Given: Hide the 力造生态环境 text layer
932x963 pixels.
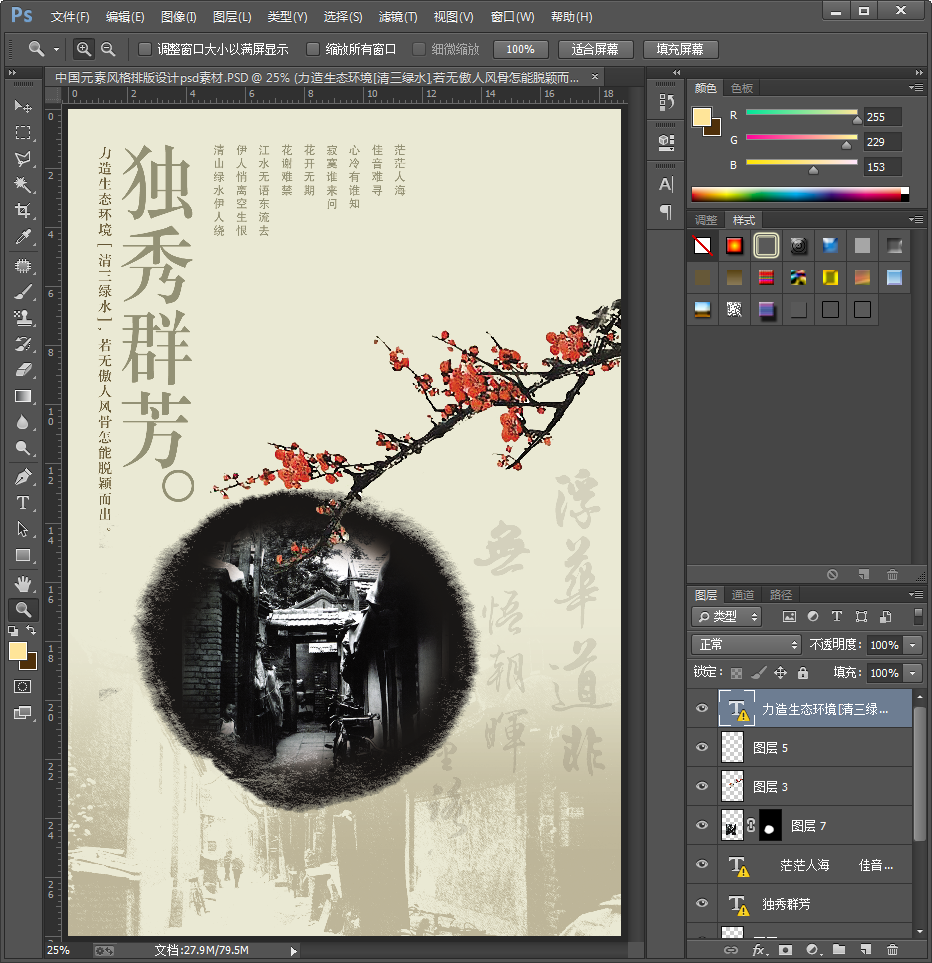Looking at the screenshot, I should (x=702, y=709).
